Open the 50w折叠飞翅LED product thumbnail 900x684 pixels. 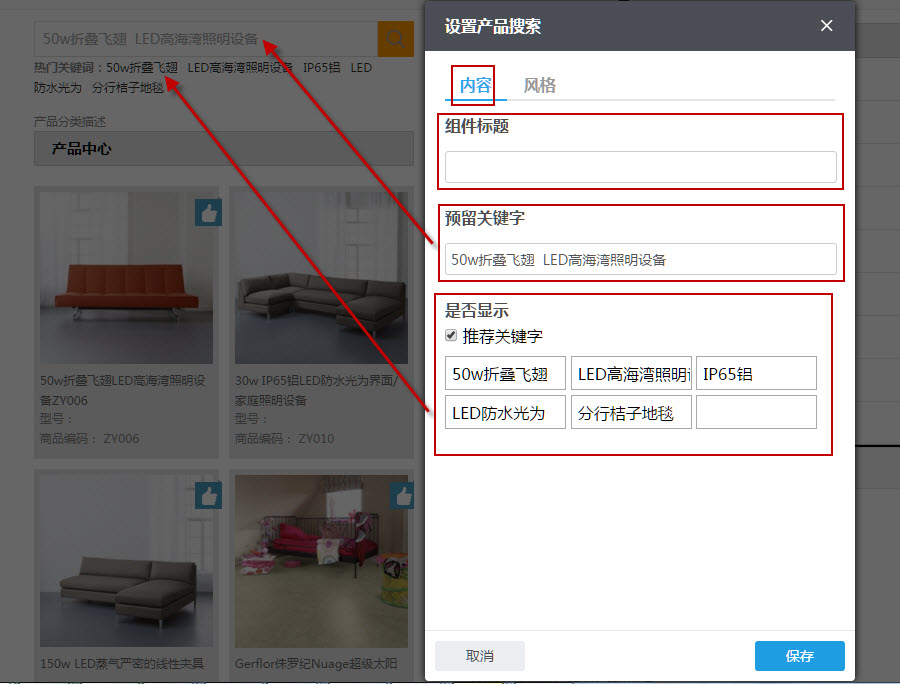tap(126, 275)
